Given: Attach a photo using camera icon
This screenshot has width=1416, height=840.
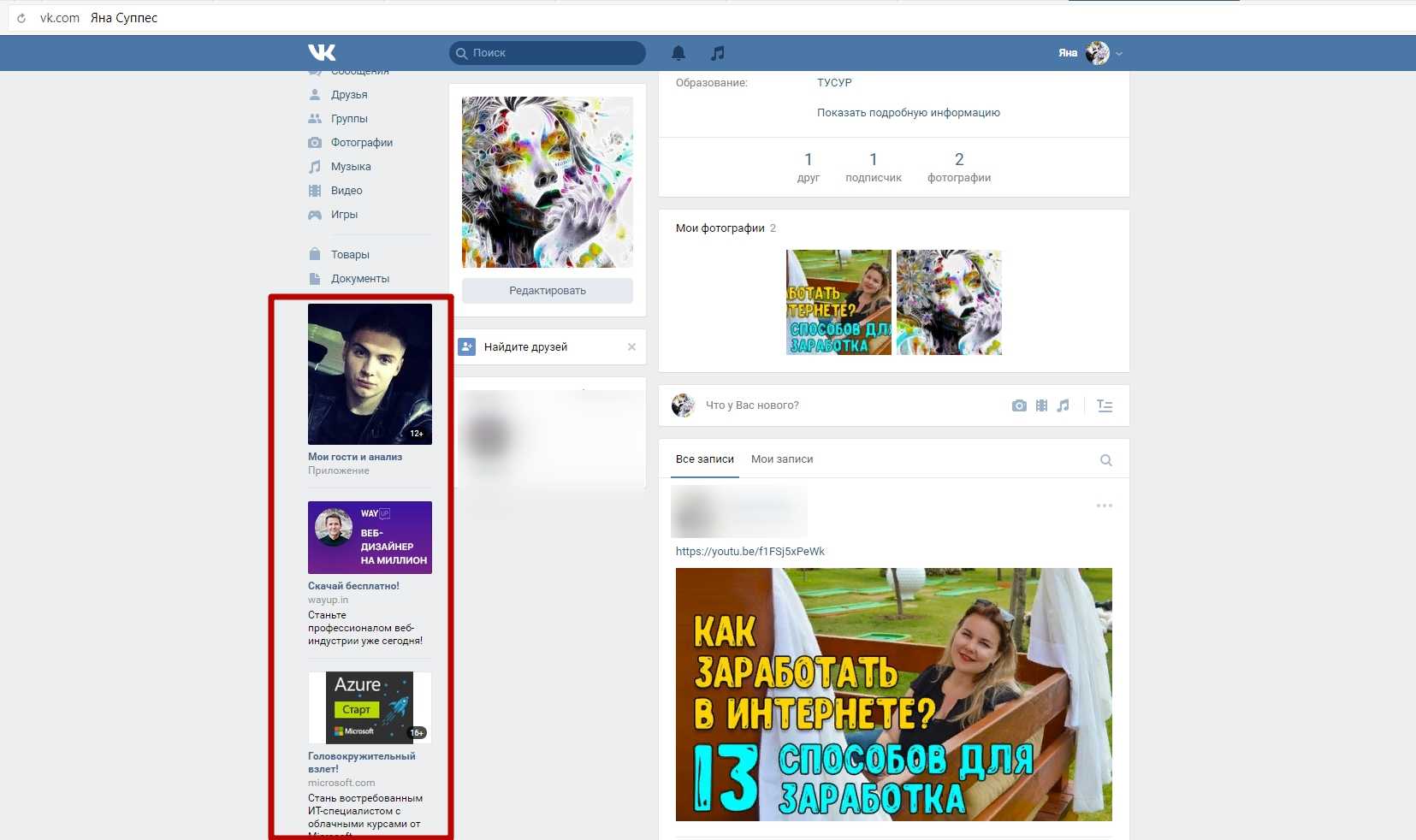Looking at the screenshot, I should (x=1019, y=405).
